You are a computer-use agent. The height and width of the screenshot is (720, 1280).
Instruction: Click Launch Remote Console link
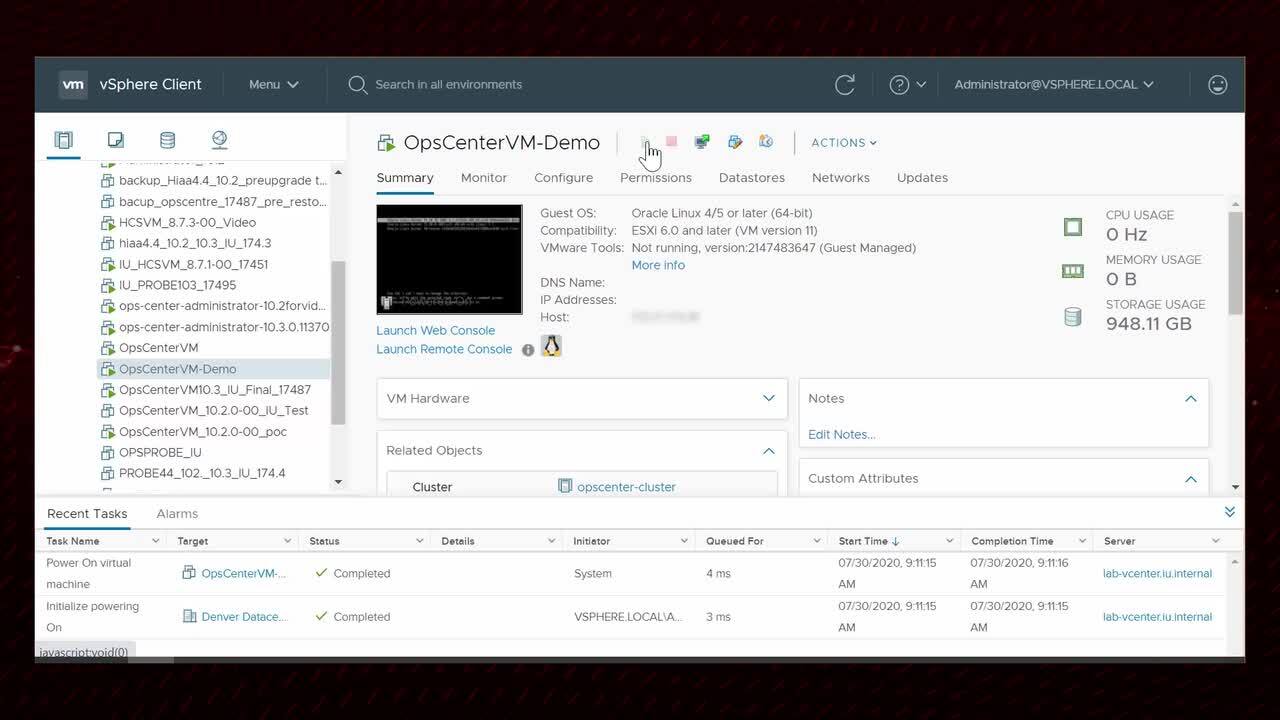[x=444, y=350]
